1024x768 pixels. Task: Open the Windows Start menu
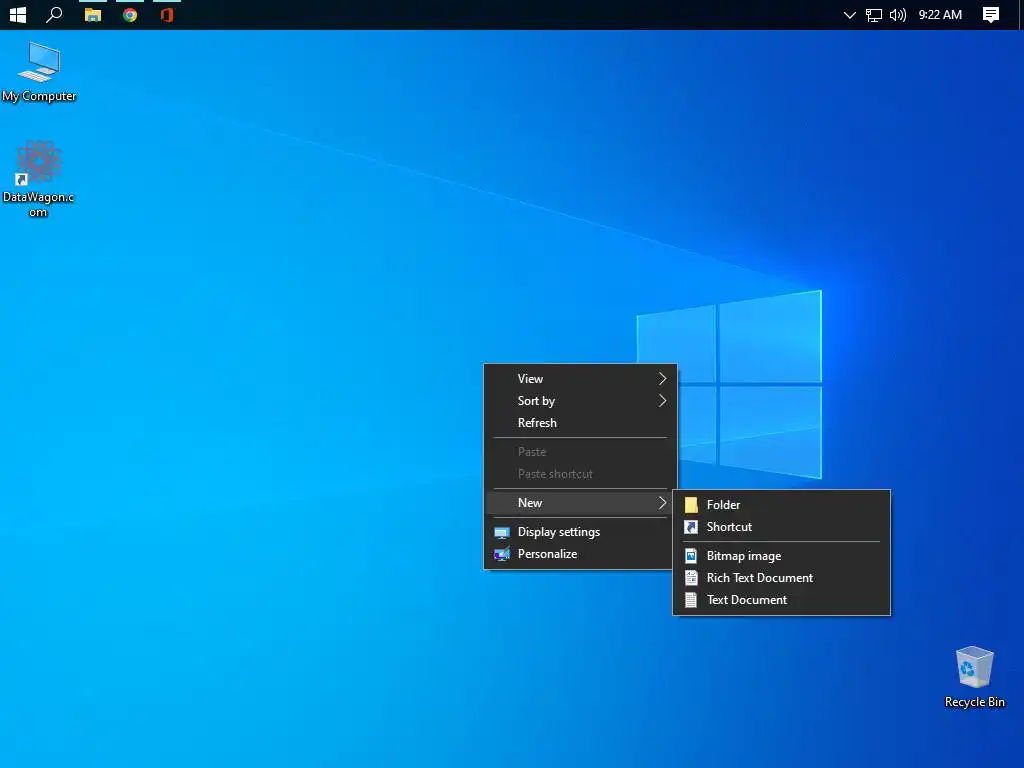point(18,14)
